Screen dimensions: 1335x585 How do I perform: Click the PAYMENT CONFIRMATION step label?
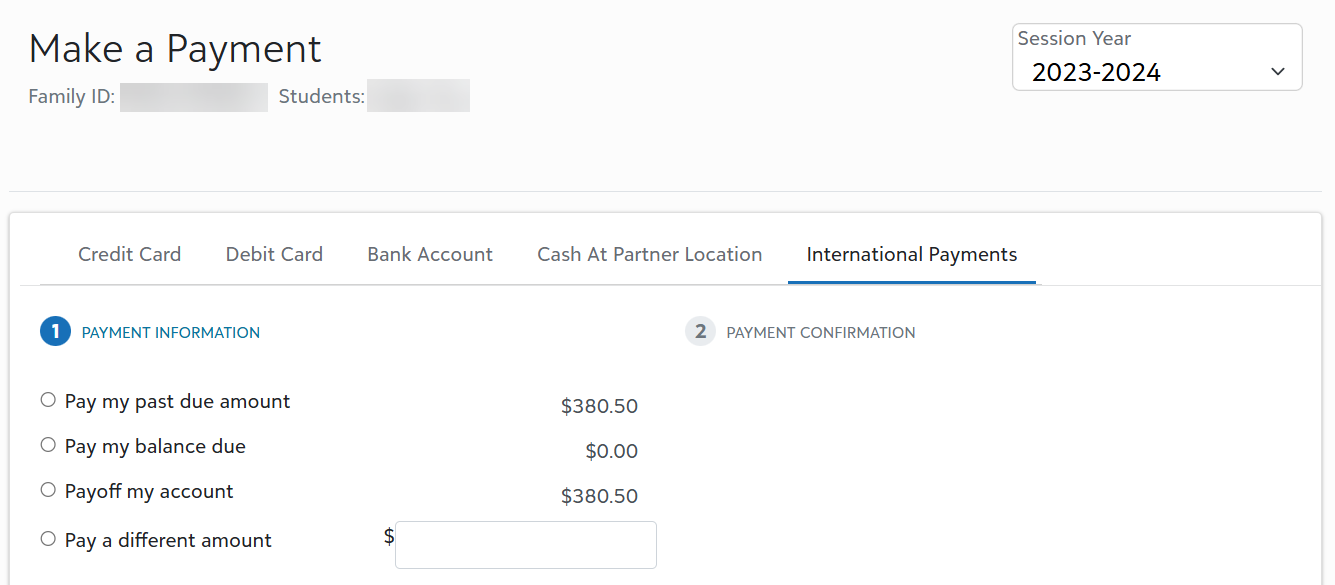(x=820, y=332)
